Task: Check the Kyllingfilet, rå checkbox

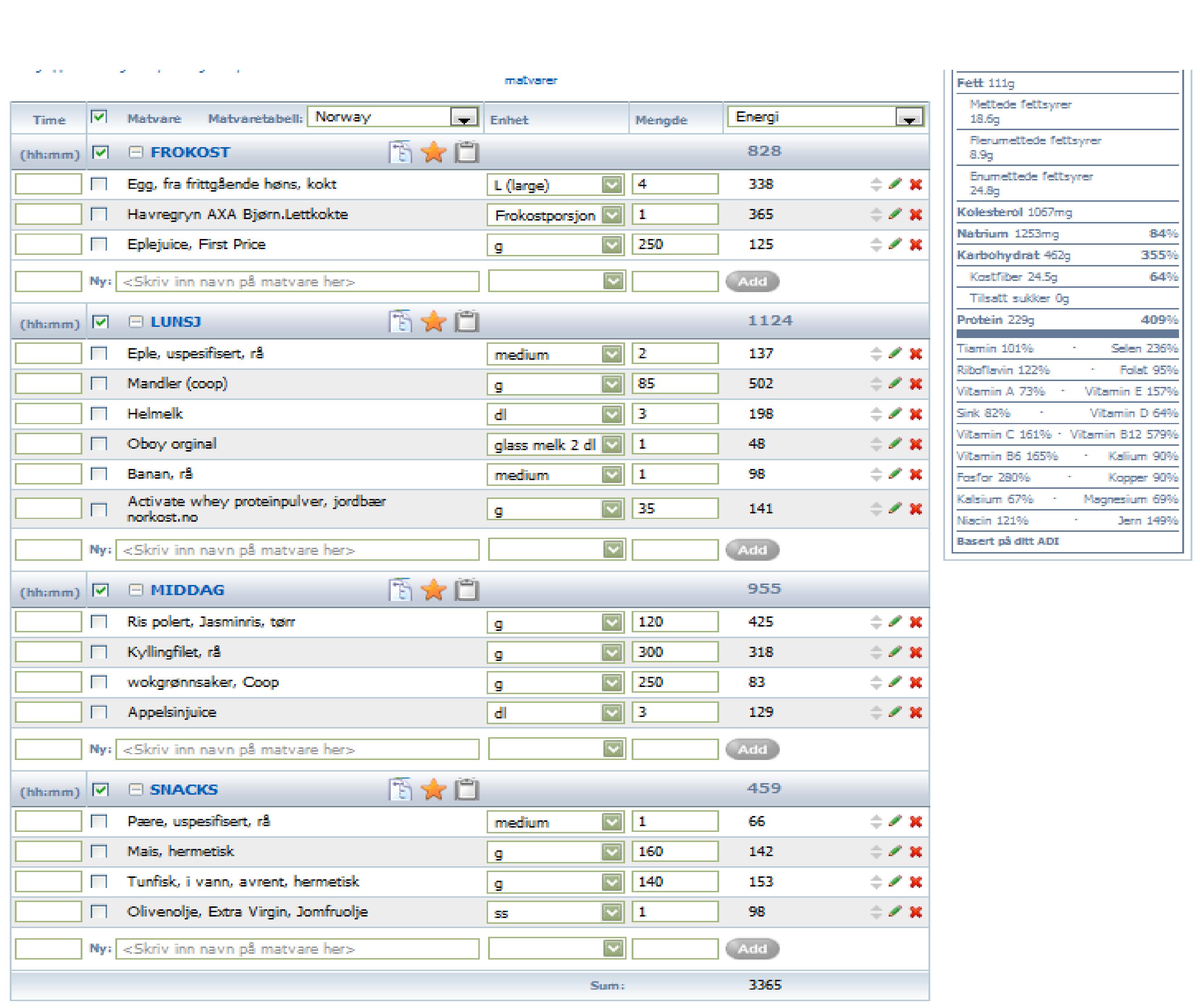Action: point(99,652)
